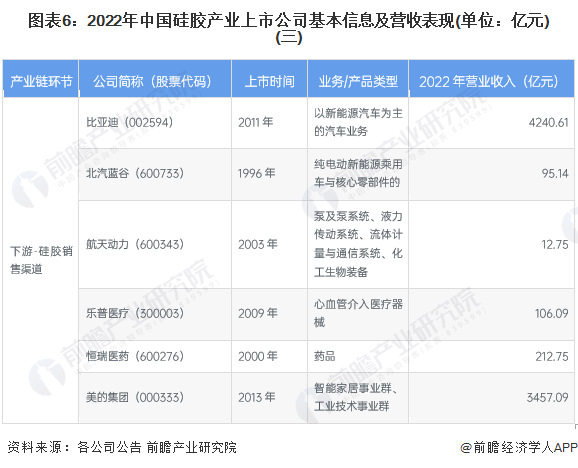Click the 产业链环节 column header
This screenshot has width=578, height=468.
click(x=41, y=79)
